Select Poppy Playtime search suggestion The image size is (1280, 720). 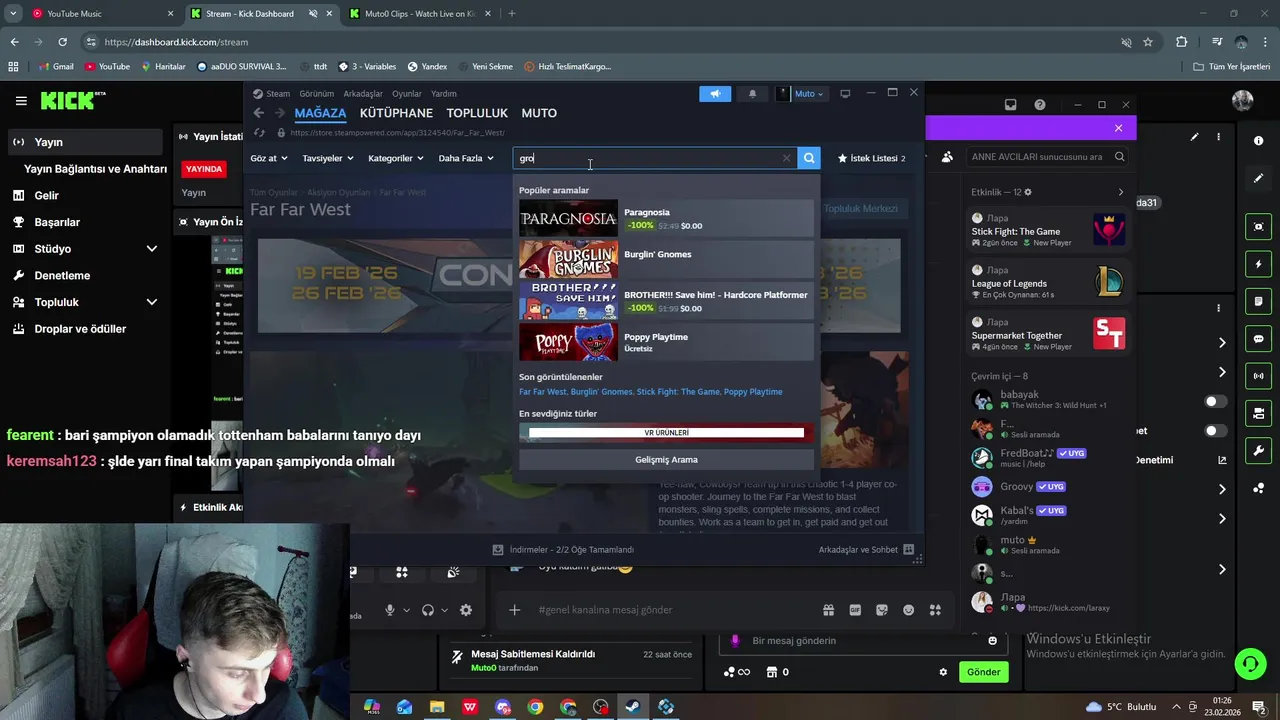(x=666, y=343)
